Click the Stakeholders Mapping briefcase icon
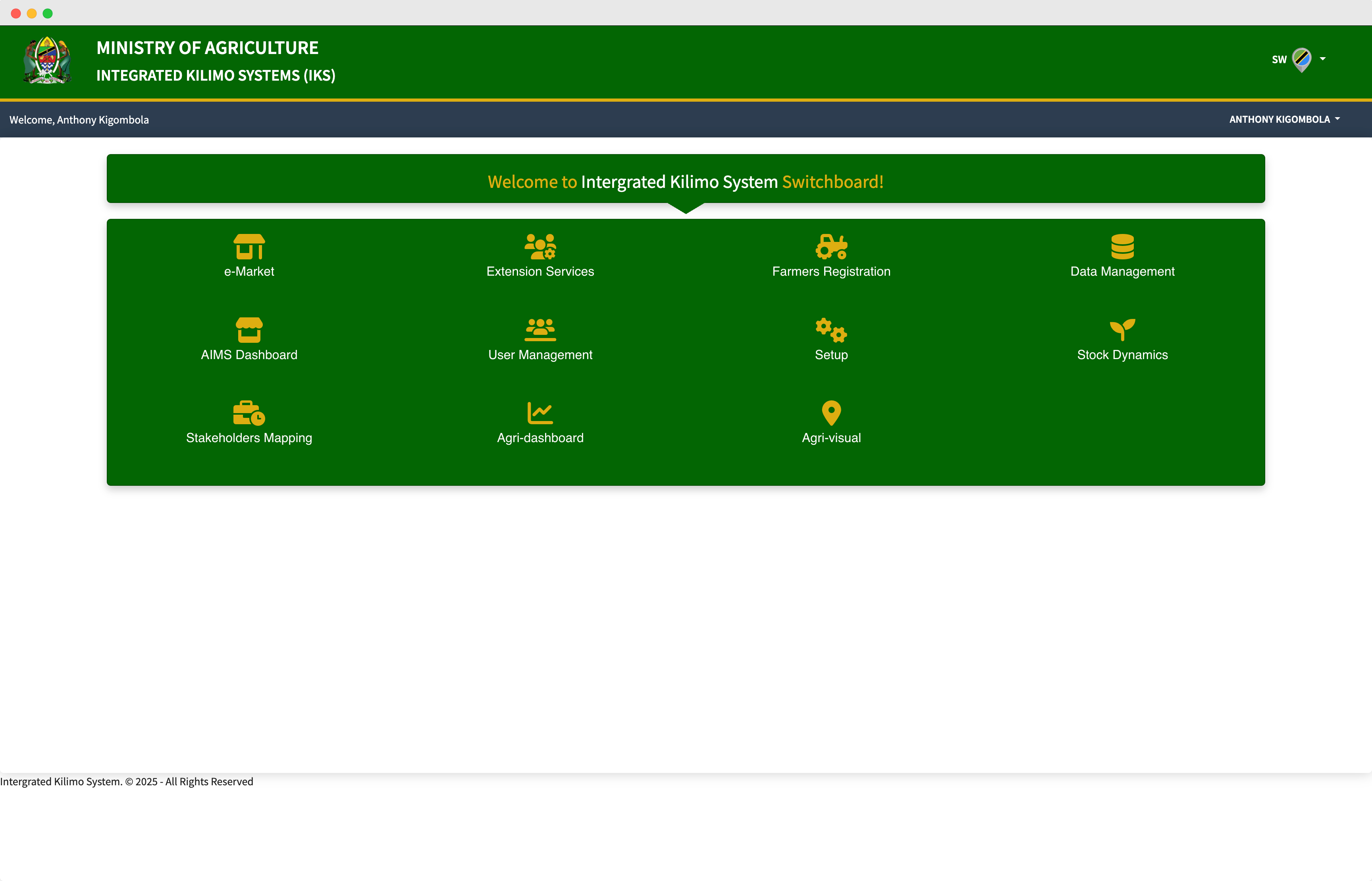 (x=249, y=412)
